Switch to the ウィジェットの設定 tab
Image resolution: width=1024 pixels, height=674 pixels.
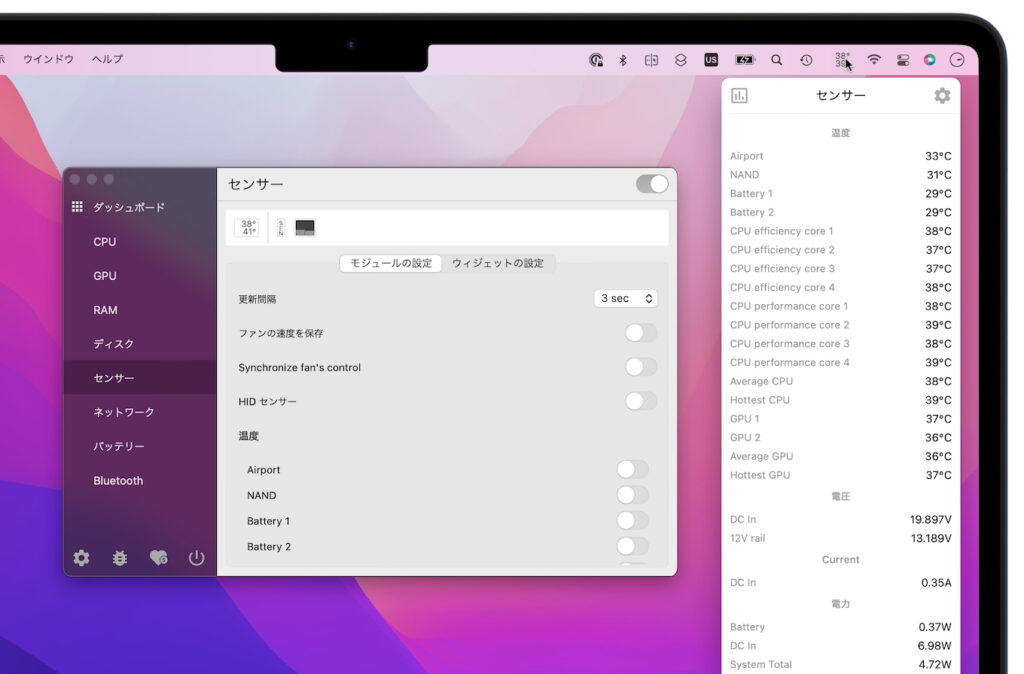[500, 263]
